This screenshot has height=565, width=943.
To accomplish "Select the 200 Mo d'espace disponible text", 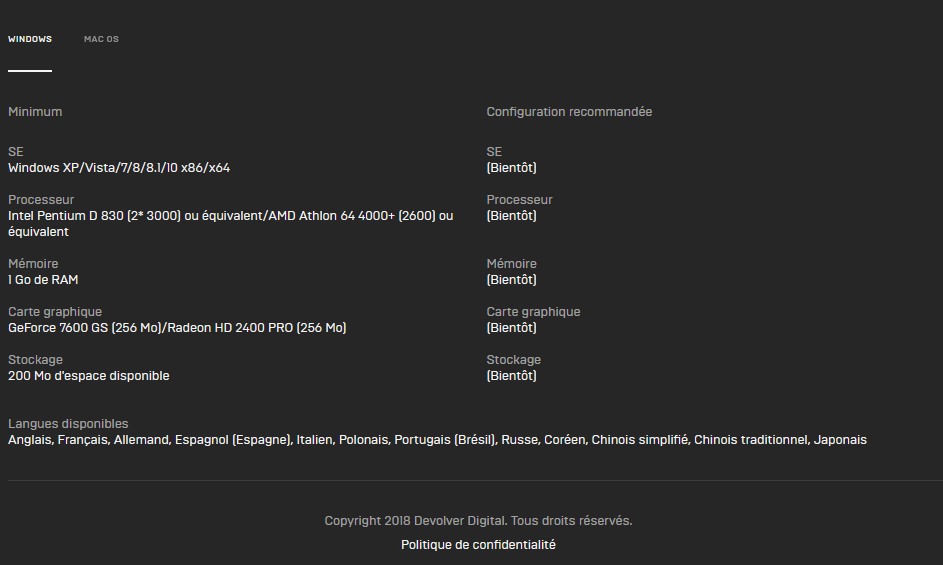I will click(88, 376).
